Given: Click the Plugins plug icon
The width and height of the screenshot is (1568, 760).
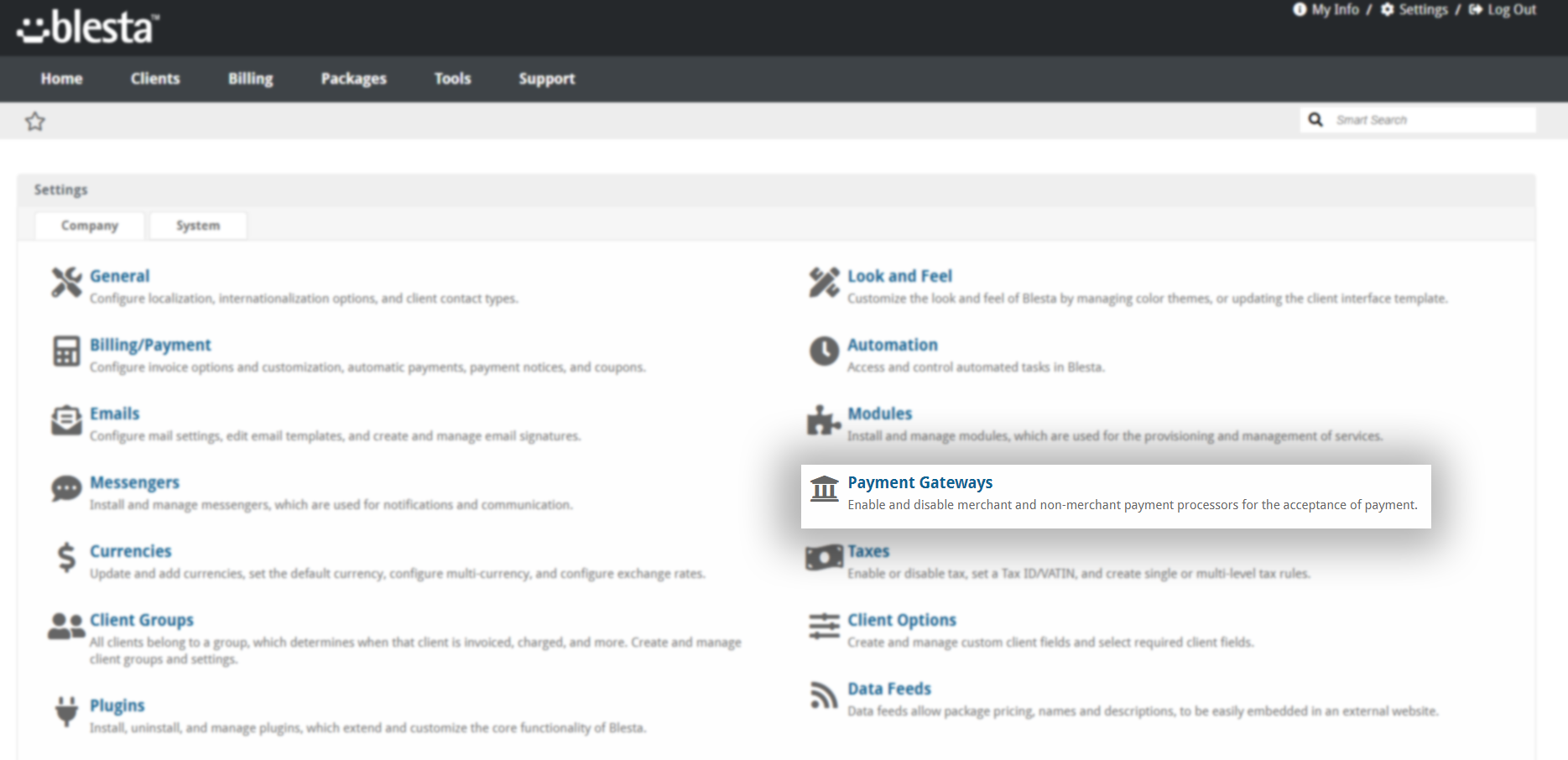Looking at the screenshot, I should click(66, 712).
